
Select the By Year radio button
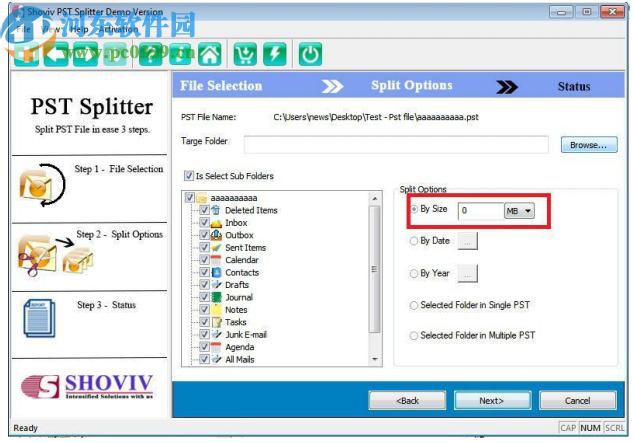pos(414,274)
